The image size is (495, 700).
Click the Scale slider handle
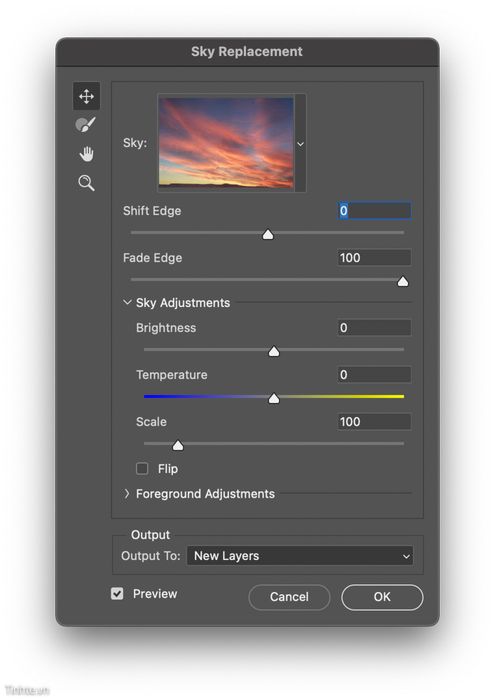point(178,445)
